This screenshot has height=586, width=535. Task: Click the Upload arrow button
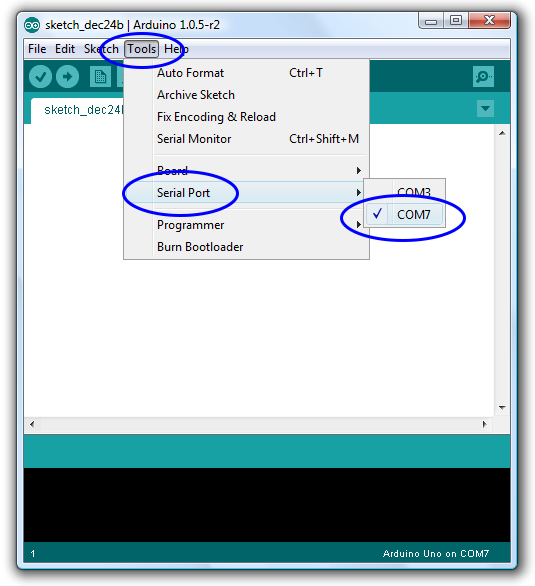[x=67, y=77]
